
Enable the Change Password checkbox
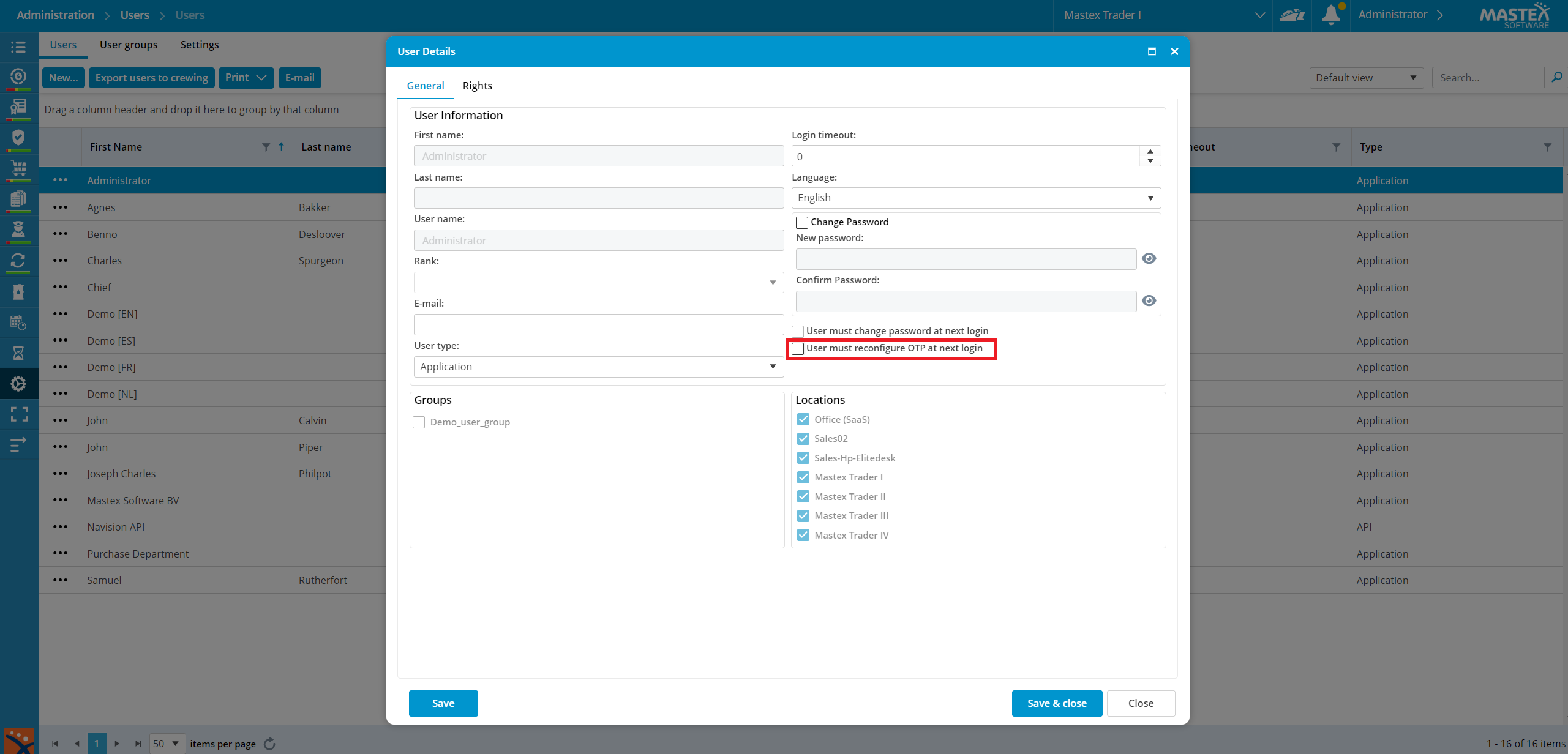(802, 222)
